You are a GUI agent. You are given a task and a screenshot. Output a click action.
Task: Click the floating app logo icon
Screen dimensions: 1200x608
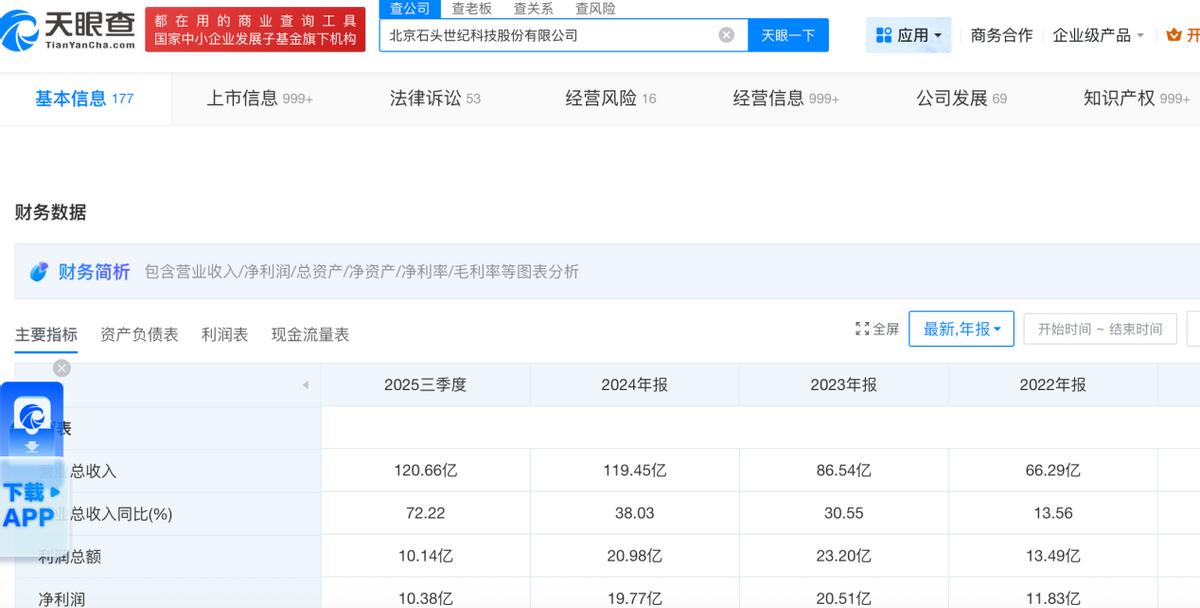tap(32, 414)
